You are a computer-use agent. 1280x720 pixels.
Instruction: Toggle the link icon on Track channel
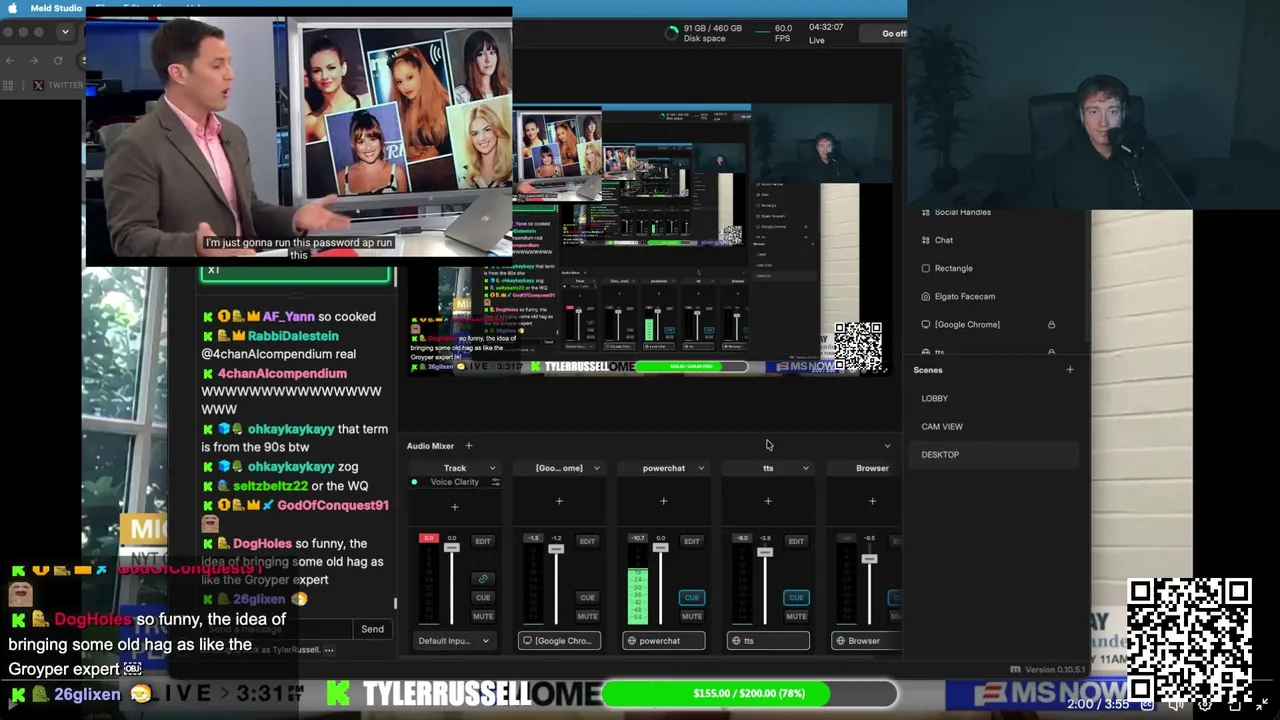pyautogui.click(x=483, y=579)
